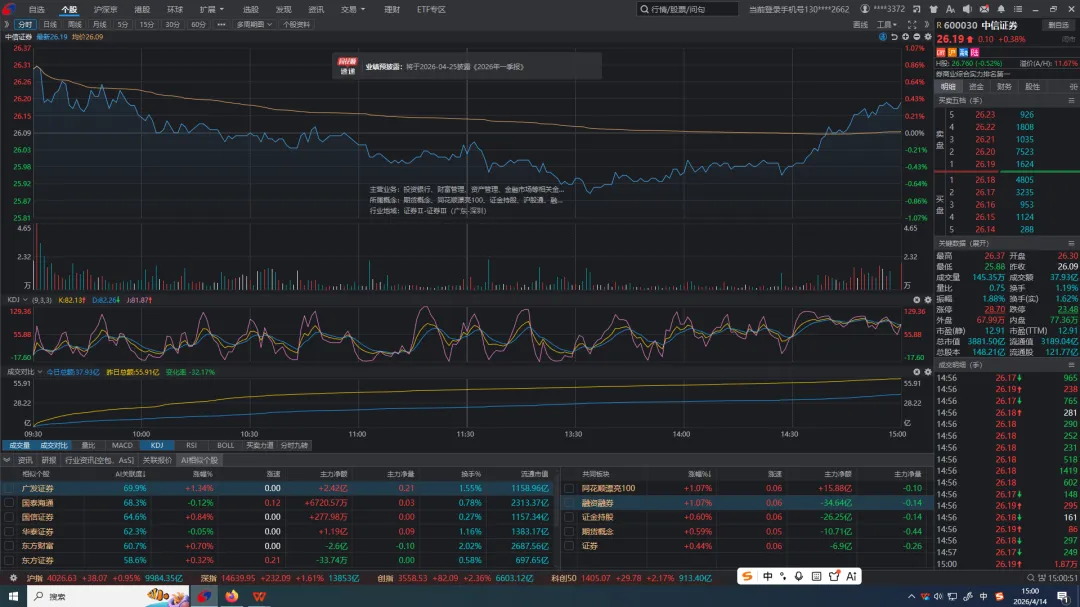Click the Sogou S input method icon
The image size is (1080, 607).
[747, 576]
